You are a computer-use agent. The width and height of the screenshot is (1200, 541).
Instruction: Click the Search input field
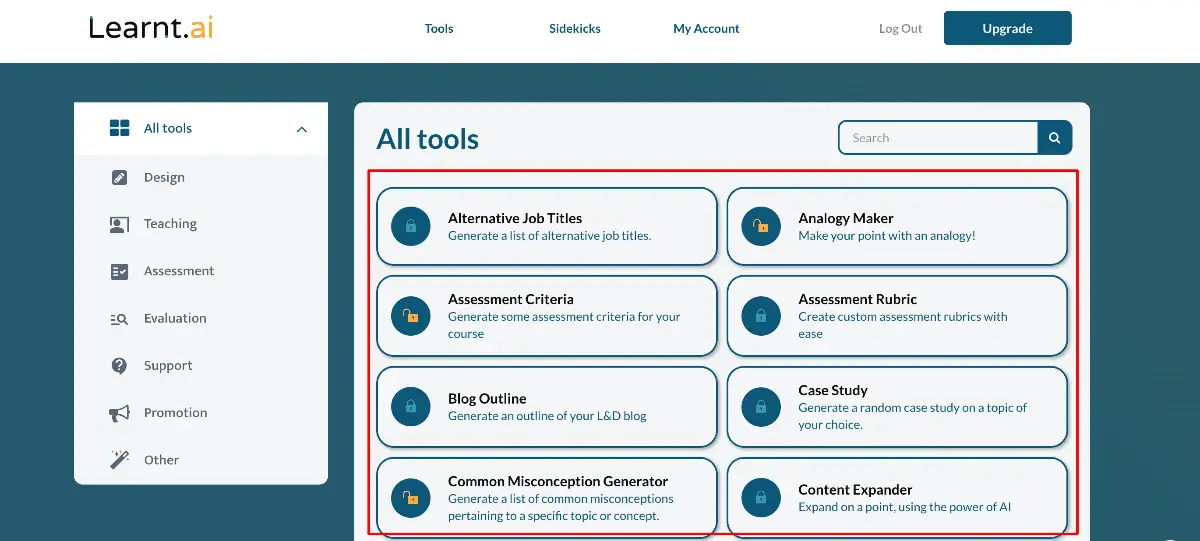(938, 138)
